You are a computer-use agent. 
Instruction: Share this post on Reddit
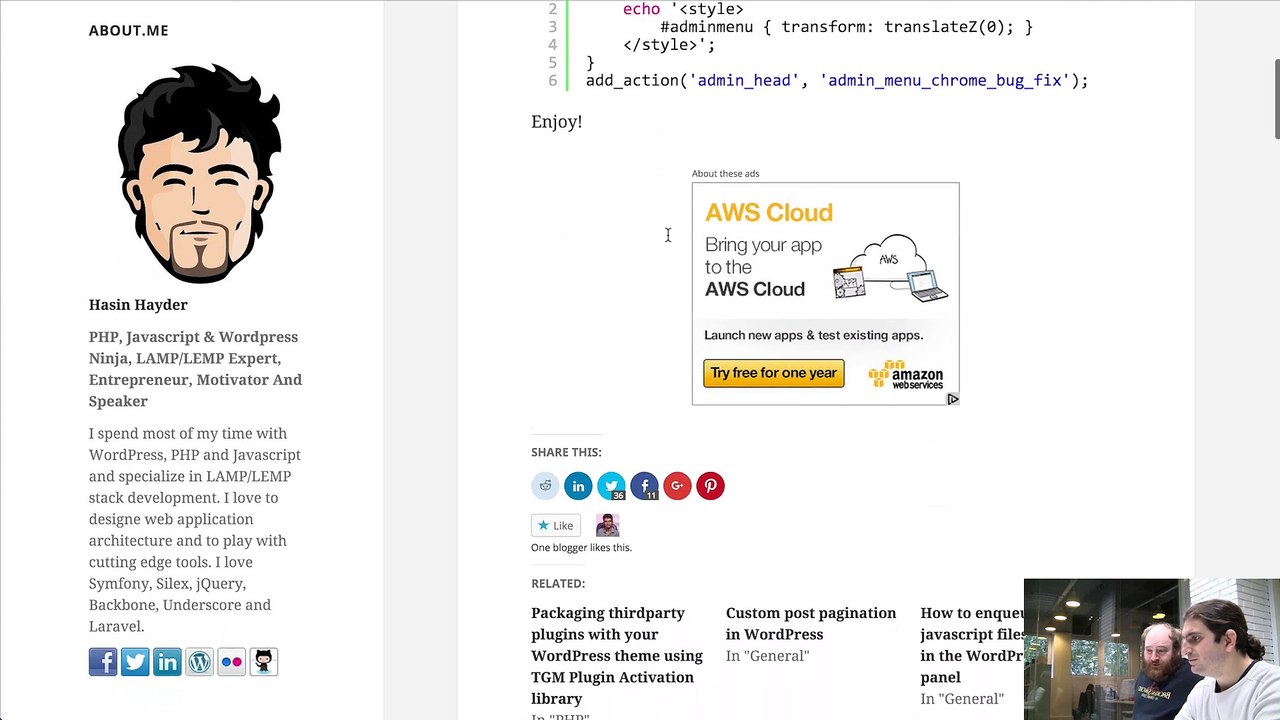click(545, 486)
